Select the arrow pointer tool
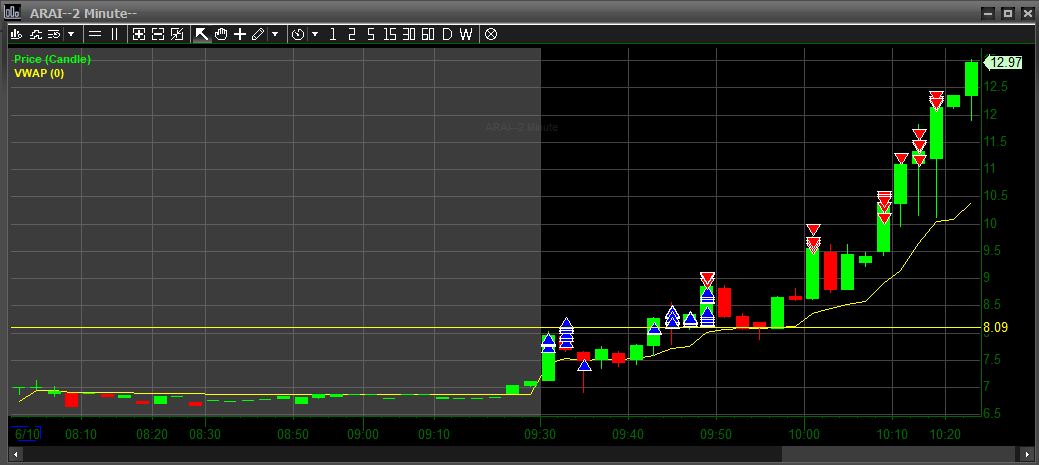The image size is (1039, 465). coord(201,34)
